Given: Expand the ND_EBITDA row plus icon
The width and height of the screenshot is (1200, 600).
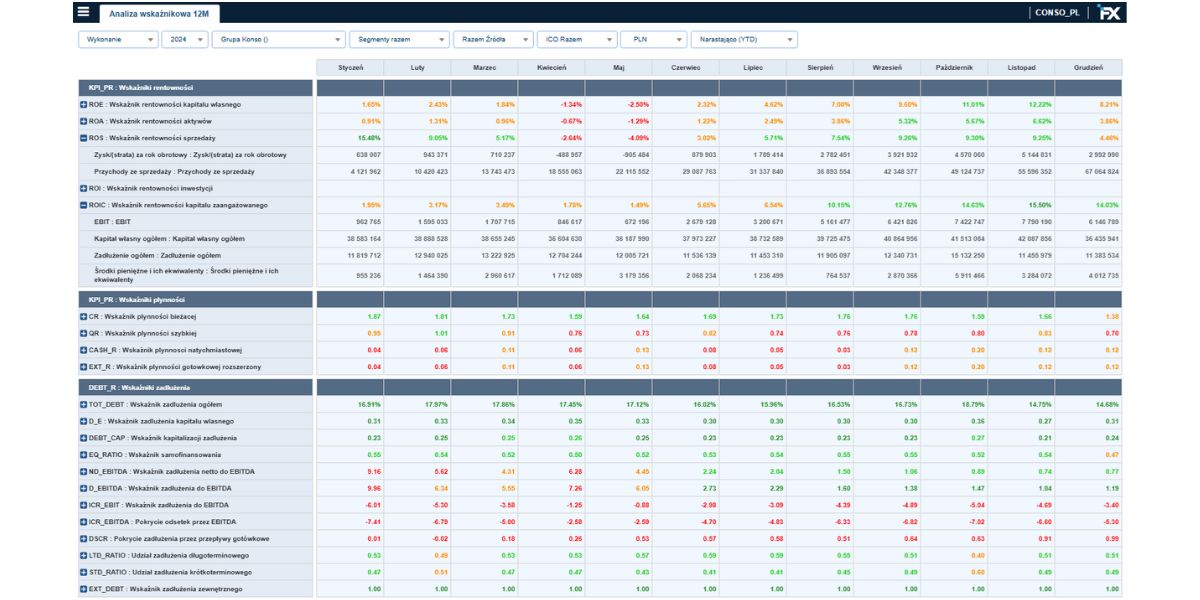Looking at the screenshot, I should tap(84, 471).
